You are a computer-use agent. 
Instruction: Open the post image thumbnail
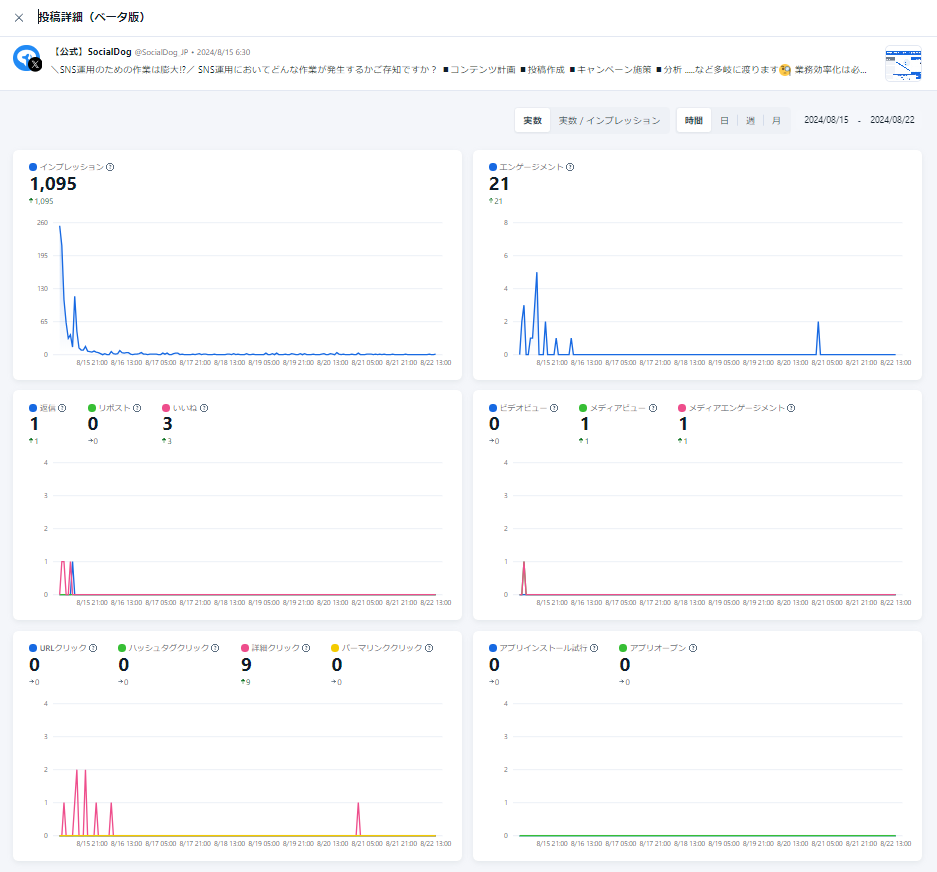pos(903,64)
